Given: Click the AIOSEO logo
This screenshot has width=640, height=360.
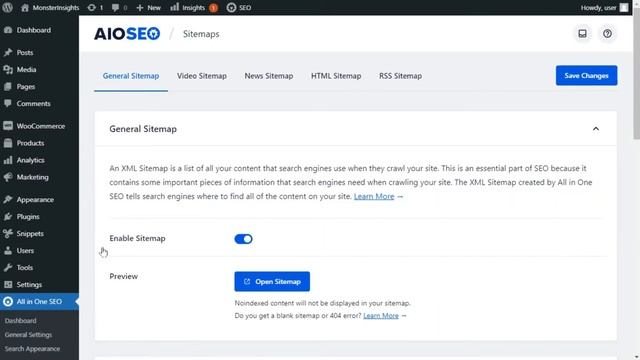Looking at the screenshot, I should 127,33.
